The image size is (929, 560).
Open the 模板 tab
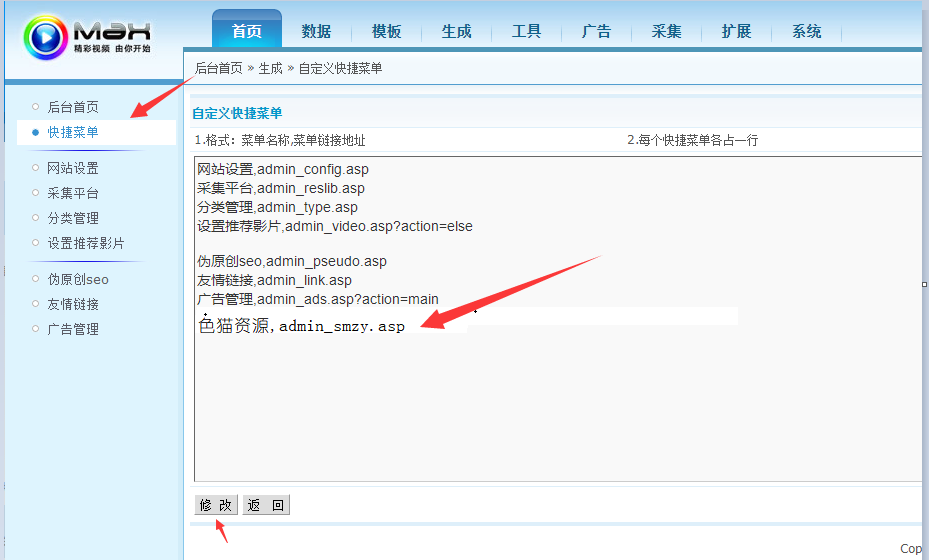click(x=387, y=31)
